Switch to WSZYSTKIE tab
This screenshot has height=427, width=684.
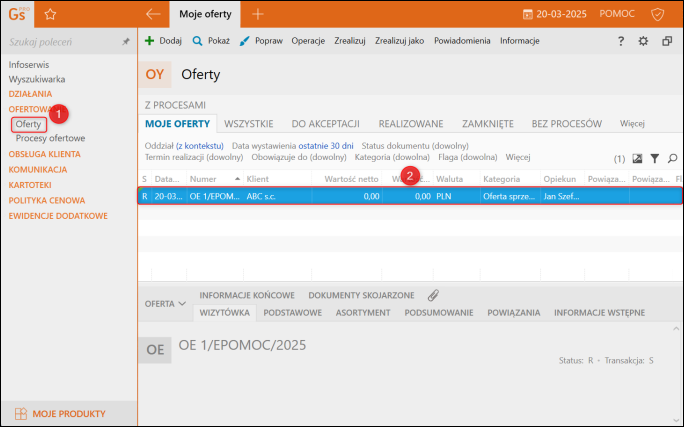pos(249,124)
